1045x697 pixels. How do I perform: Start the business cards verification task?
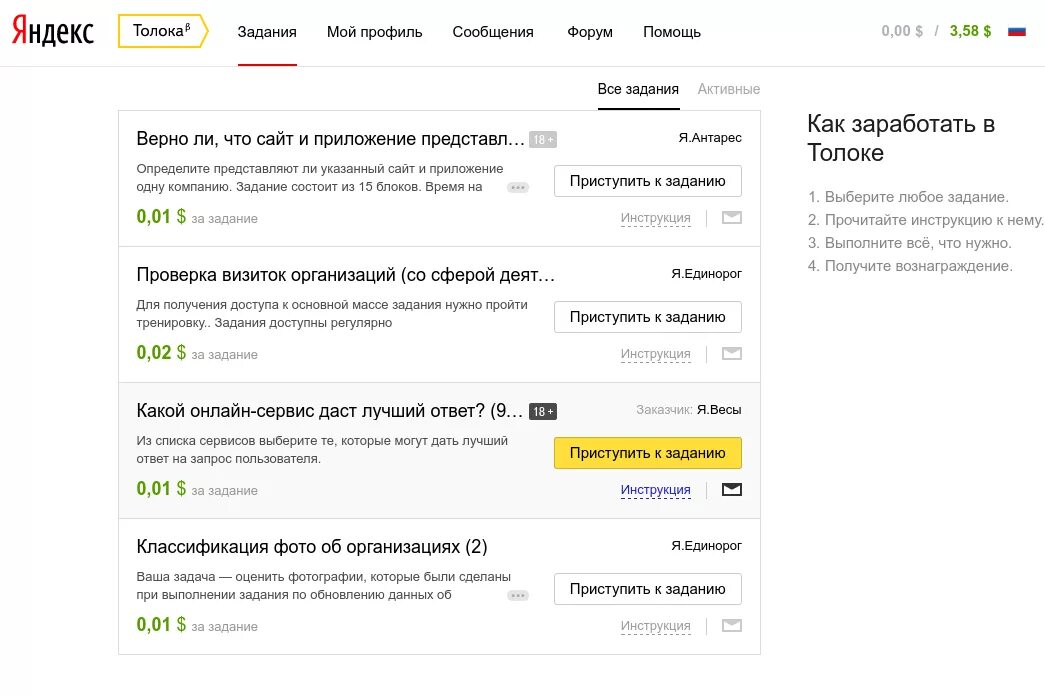pyautogui.click(x=647, y=317)
